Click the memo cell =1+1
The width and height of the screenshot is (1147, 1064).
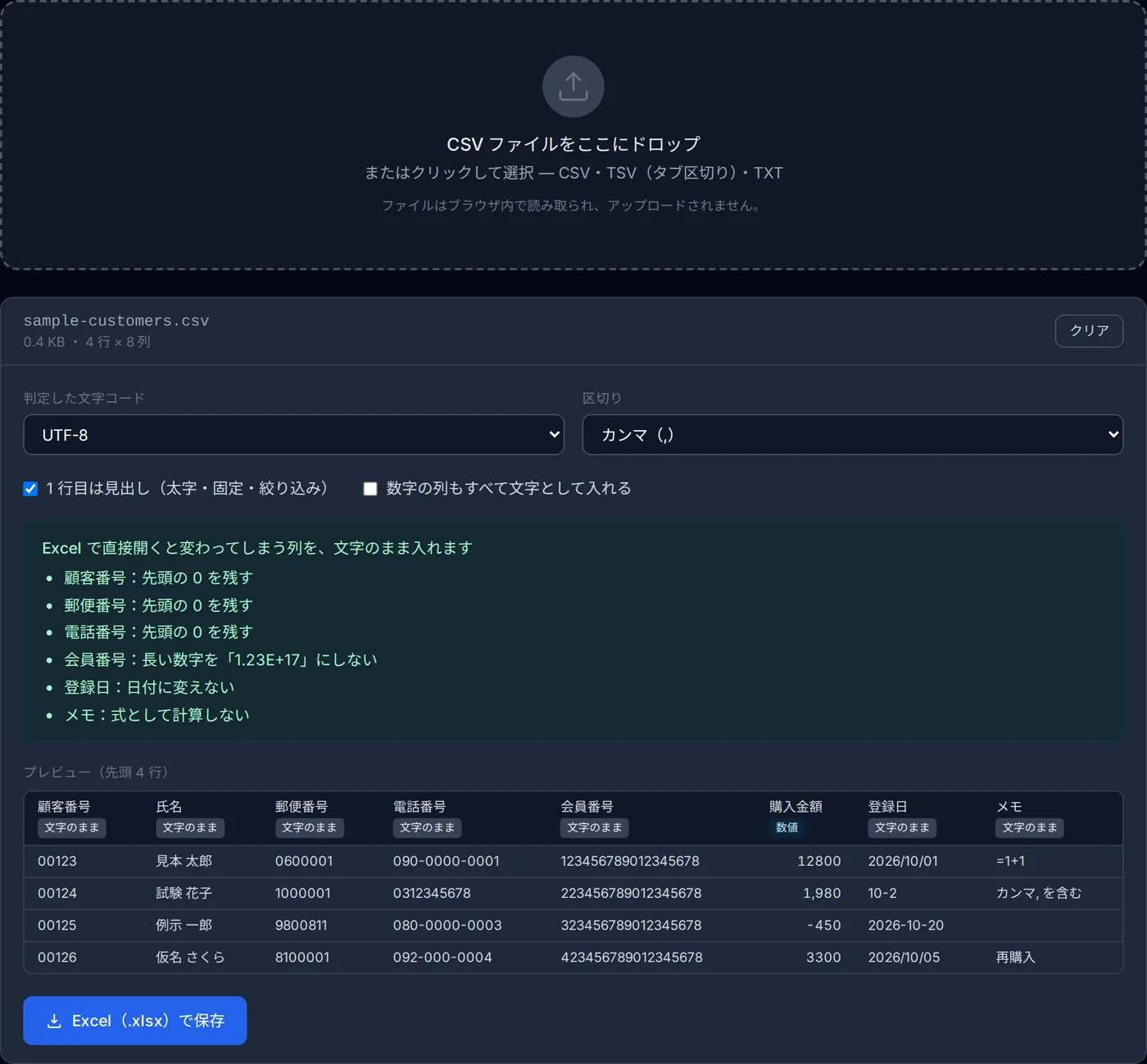pyautogui.click(x=1010, y=861)
